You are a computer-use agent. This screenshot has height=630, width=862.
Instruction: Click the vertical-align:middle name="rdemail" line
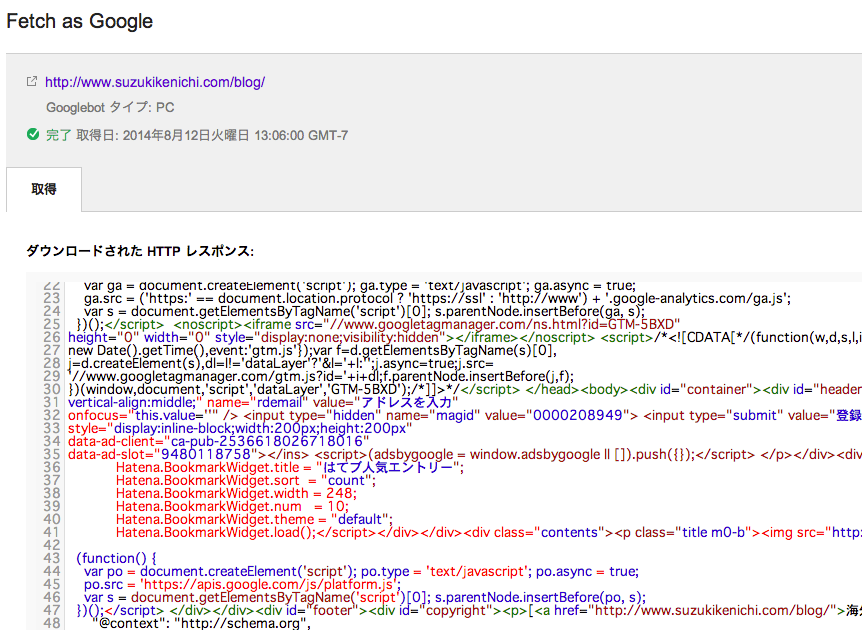[263, 402]
